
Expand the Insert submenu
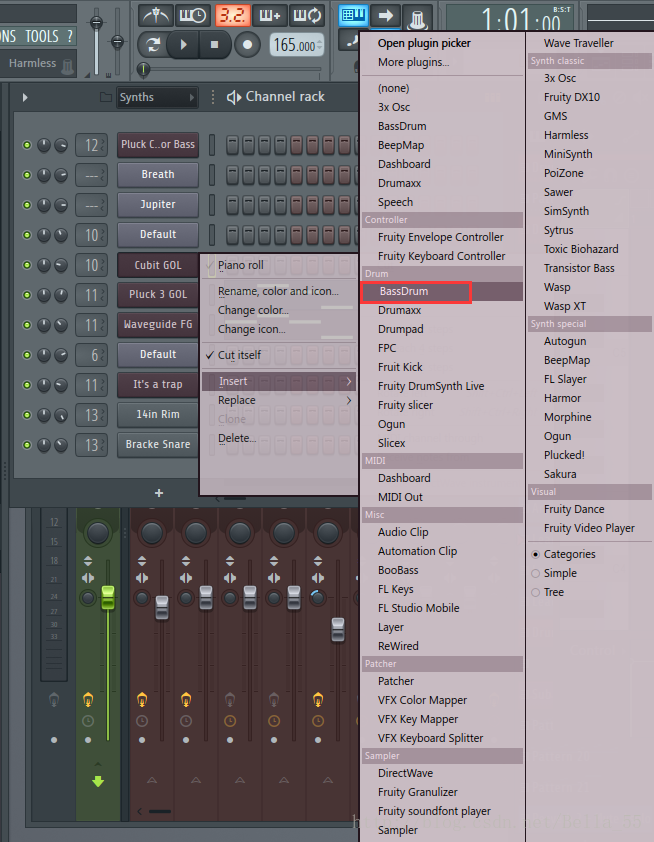pyautogui.click(x=279, y=381)
